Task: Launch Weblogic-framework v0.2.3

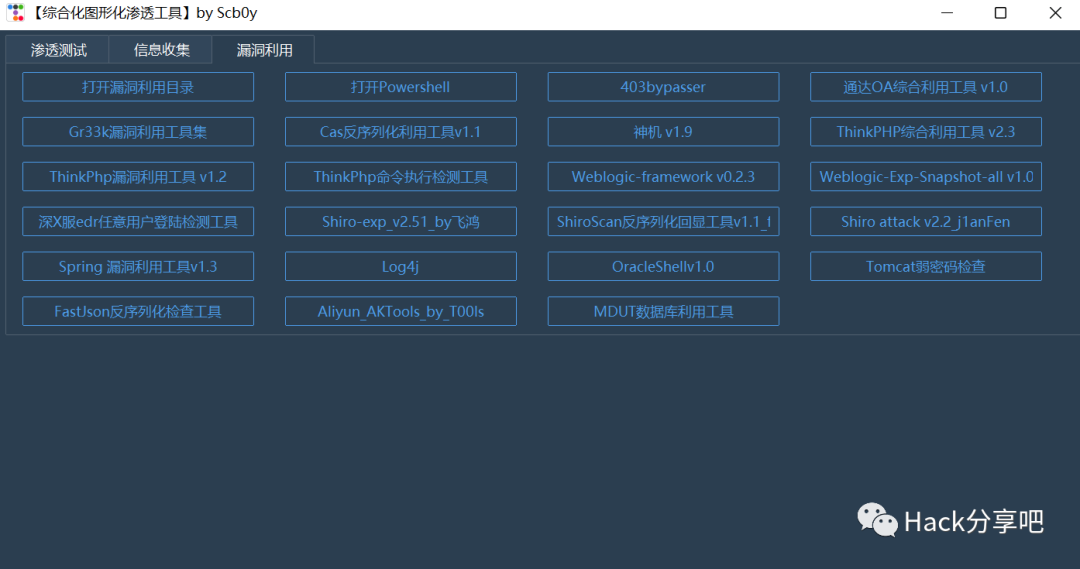Action: 663,176
